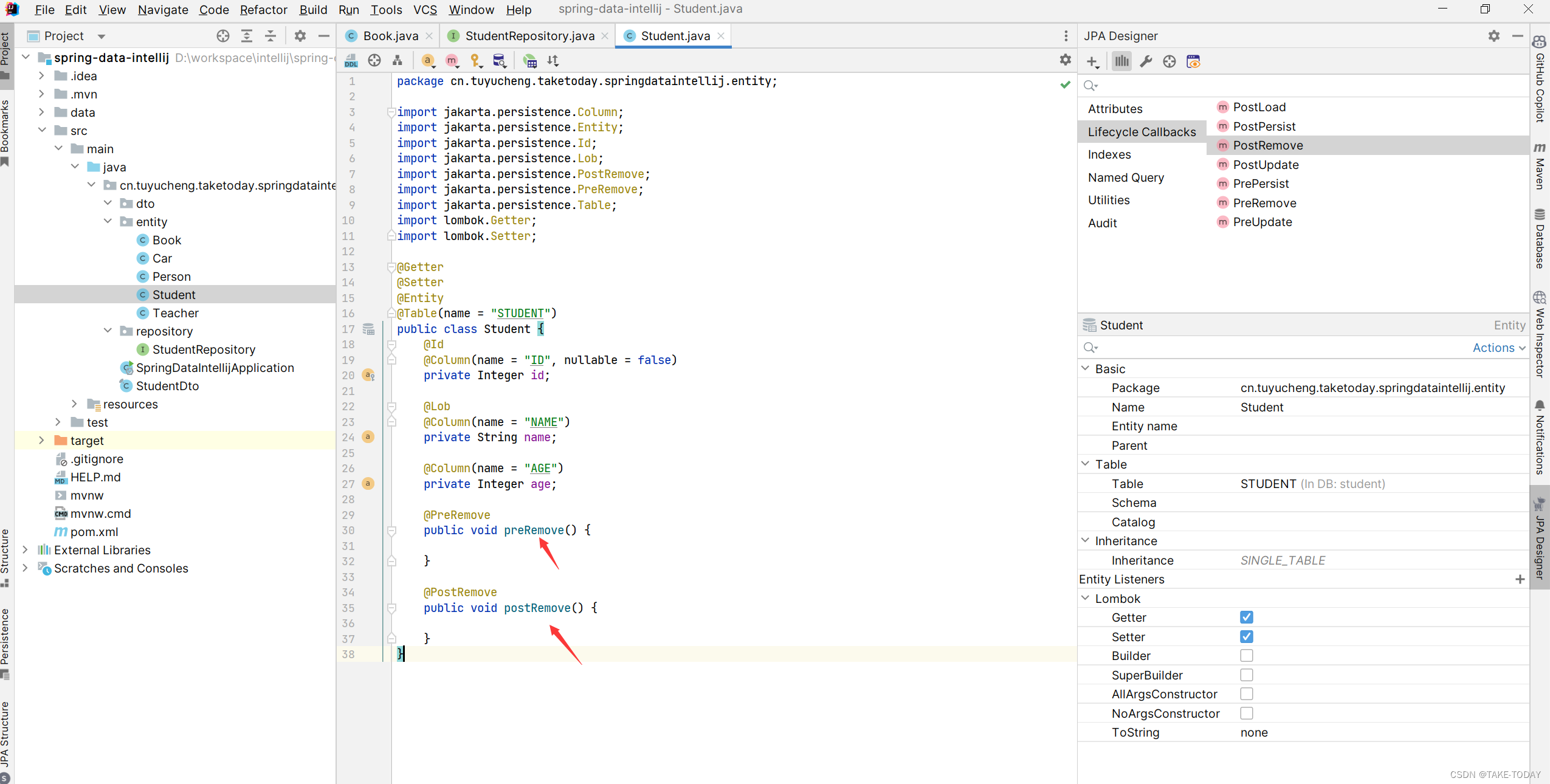Select the Named Query category
Image resolution: width=1550 pixels, height=784 pixels.
point(1126,177)
